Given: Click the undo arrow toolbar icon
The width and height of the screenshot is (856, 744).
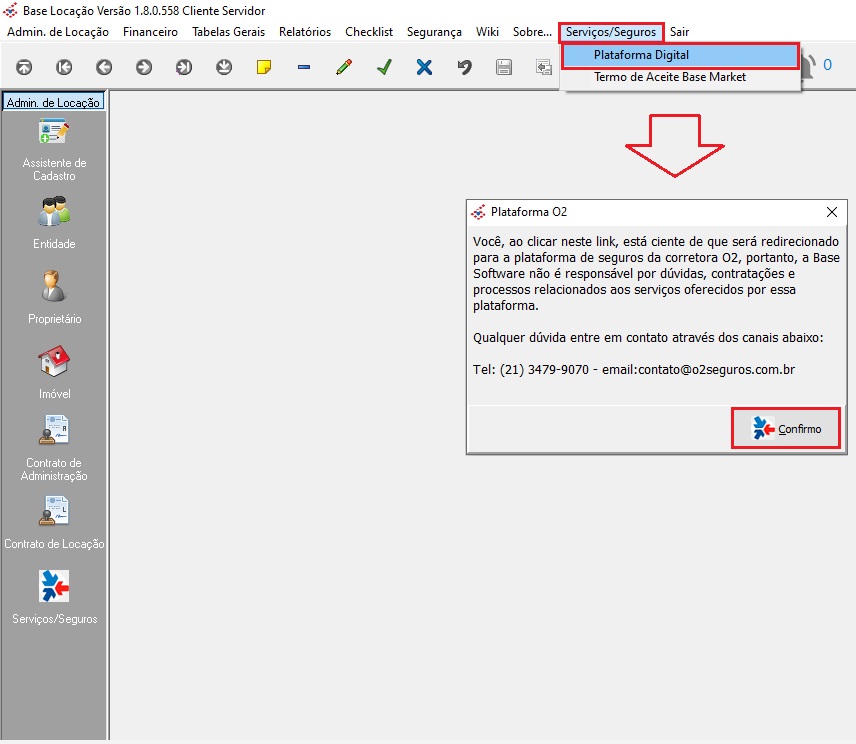Looking at the screenshot, I should 464,67.
